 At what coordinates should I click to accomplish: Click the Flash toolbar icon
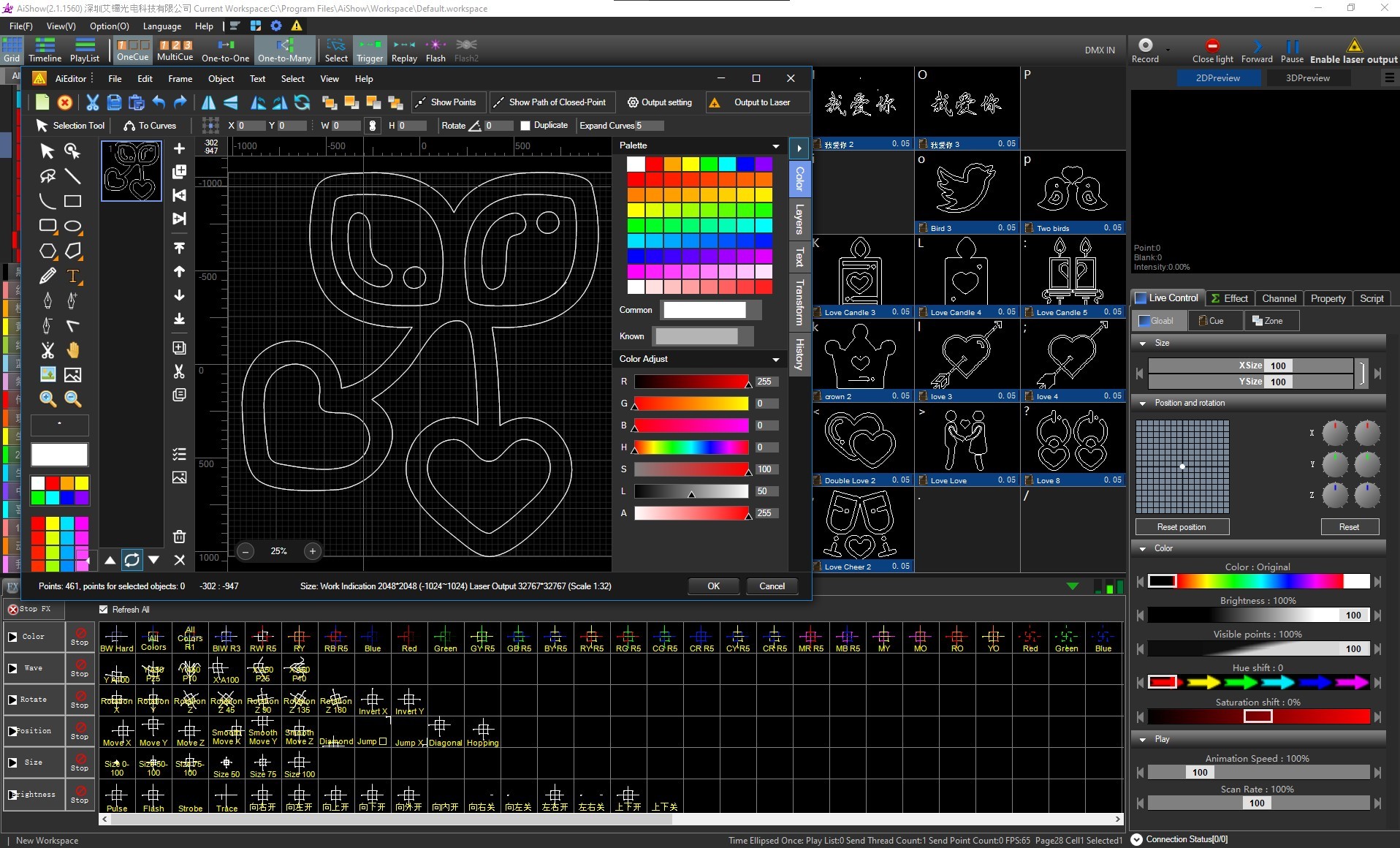tap(435, 50)
